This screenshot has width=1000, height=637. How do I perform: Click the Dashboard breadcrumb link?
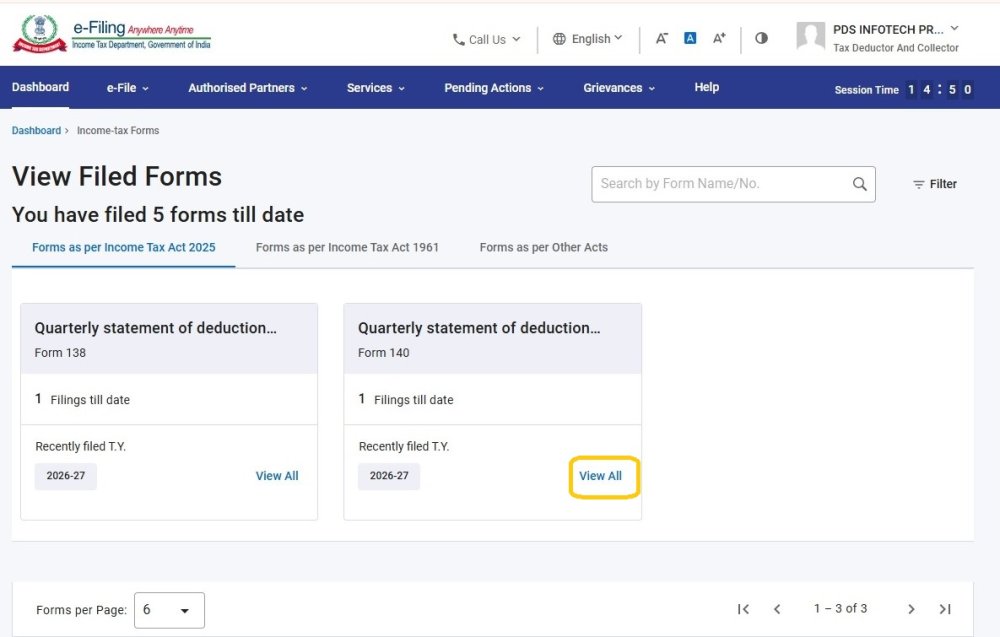(x=36, y=131)
